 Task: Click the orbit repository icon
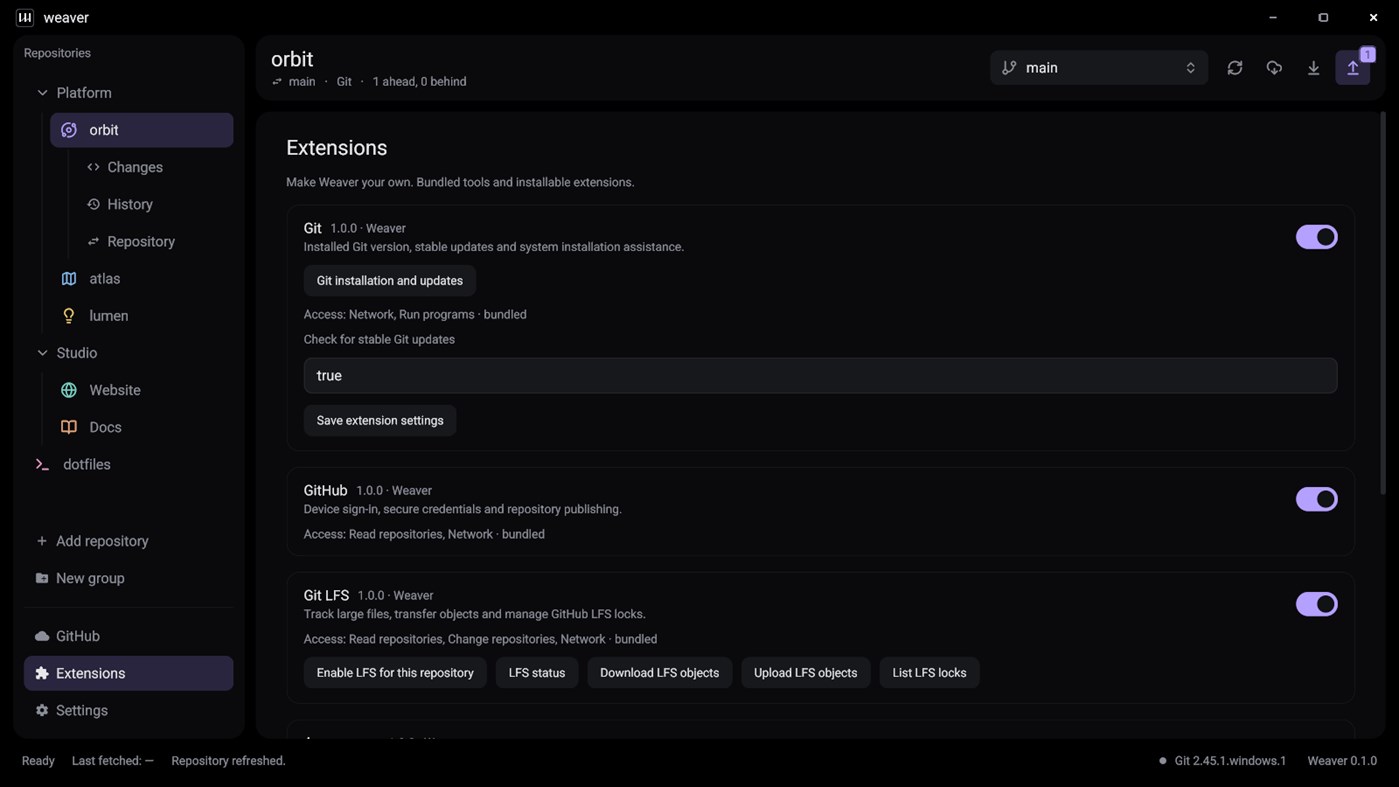(x=69, y=130)
